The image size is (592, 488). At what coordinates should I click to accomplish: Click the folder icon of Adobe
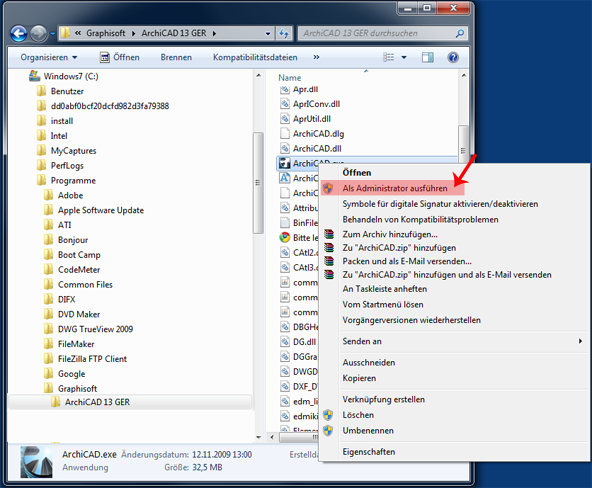tap(48, 195)
